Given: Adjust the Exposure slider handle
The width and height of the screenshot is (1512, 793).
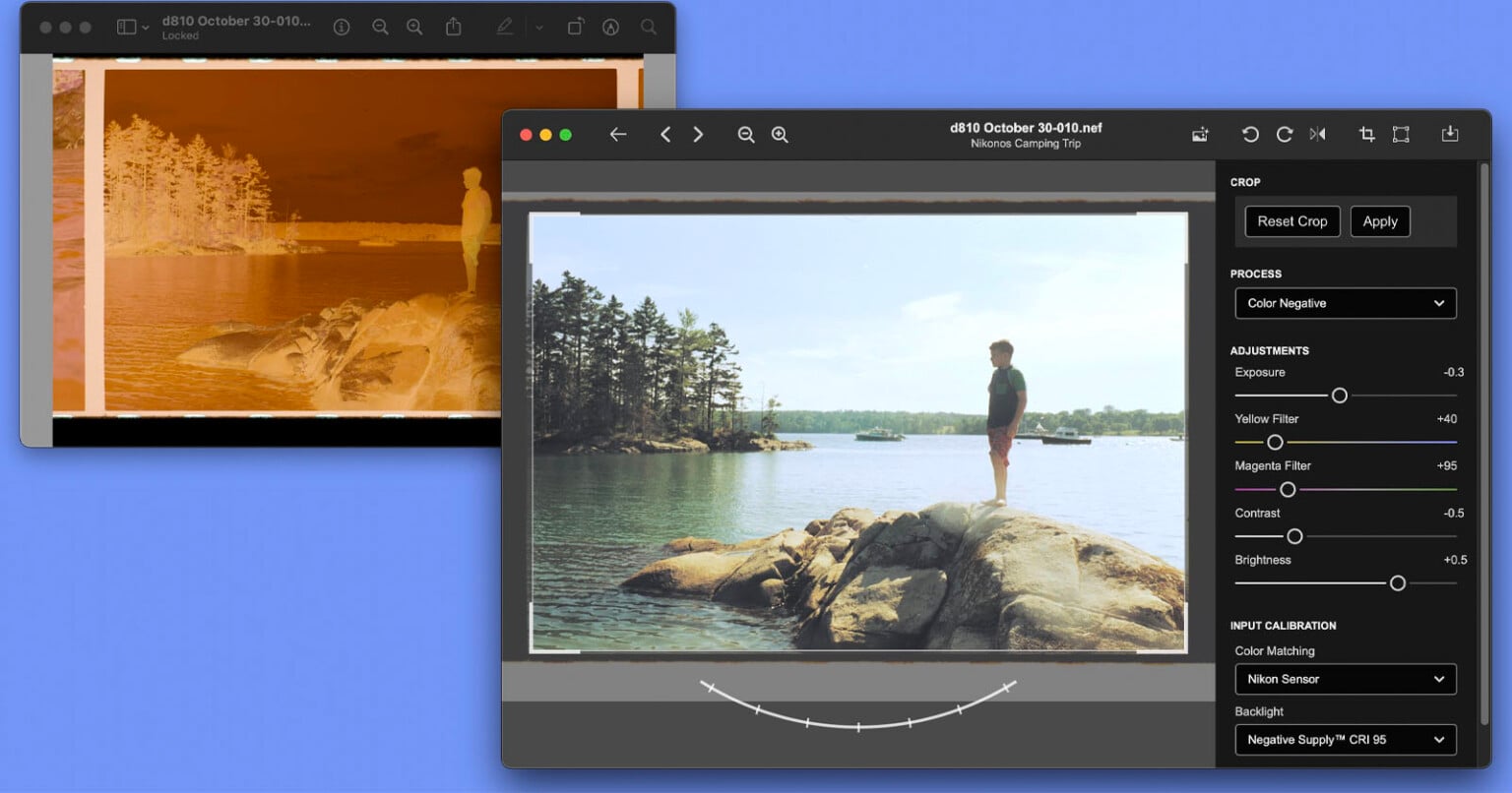Looking at the screenshot, I should coord(1340,396).
